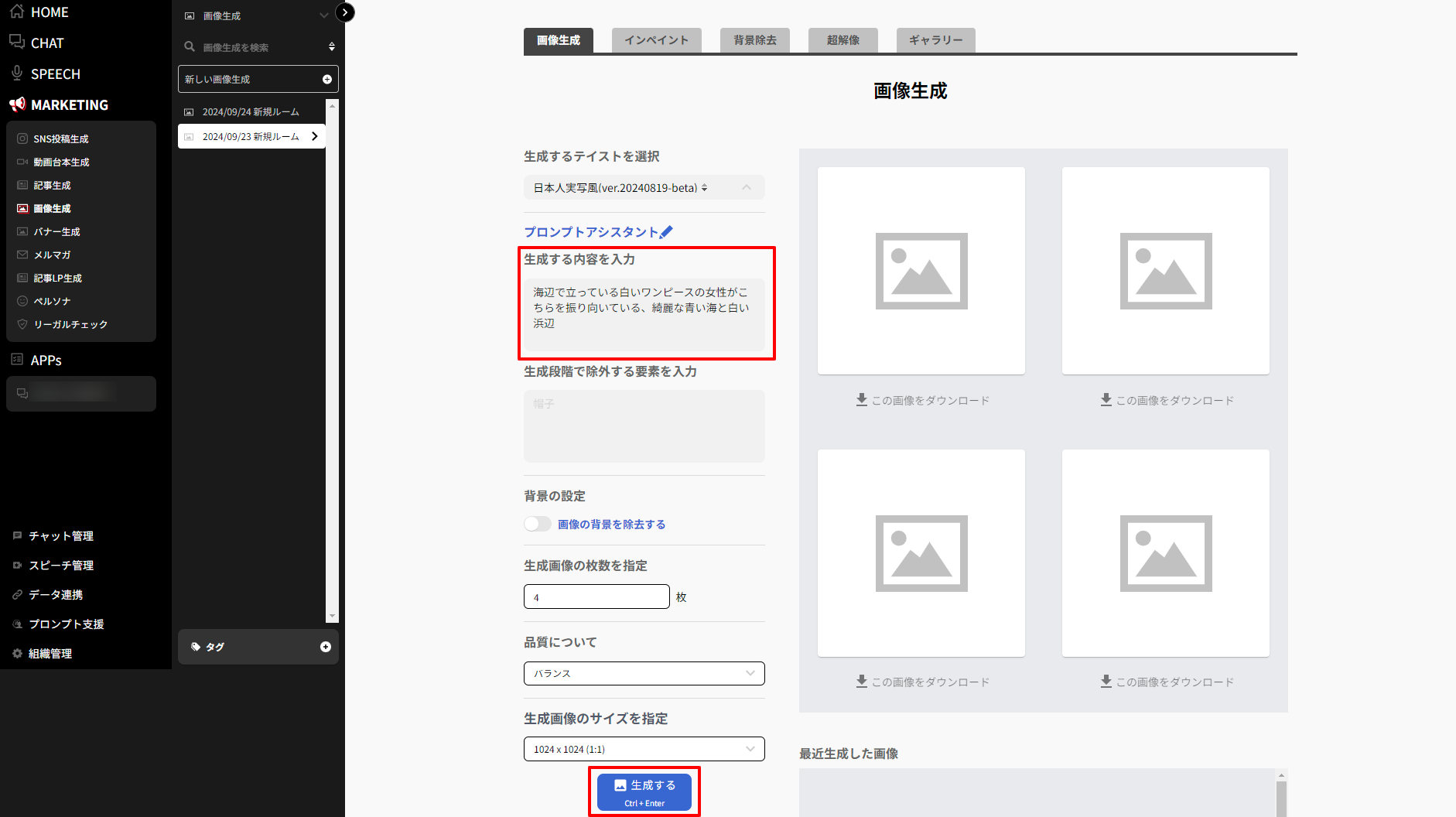Image resolution: width=1456 pixels, height=817 pixels.
Task: Open the 1024 x 1024 size dropdown
Action: pyautogui.click(x=644, y=749)
